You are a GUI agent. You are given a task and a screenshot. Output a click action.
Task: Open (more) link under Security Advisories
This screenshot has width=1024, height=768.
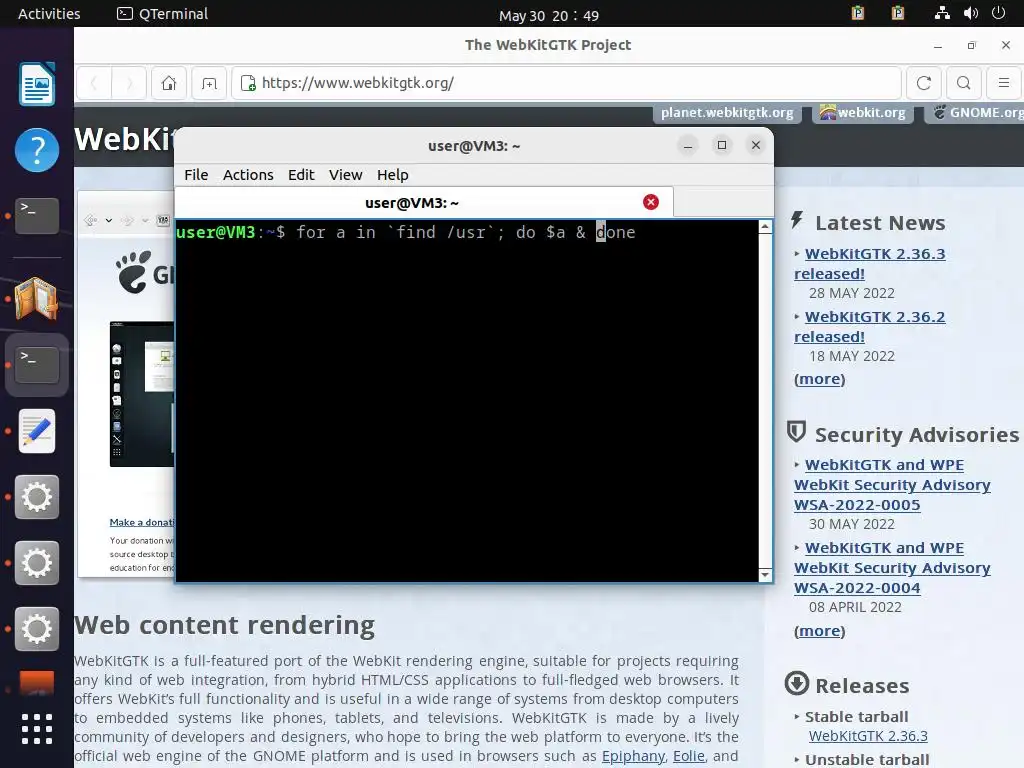click(x=819, y=632)
